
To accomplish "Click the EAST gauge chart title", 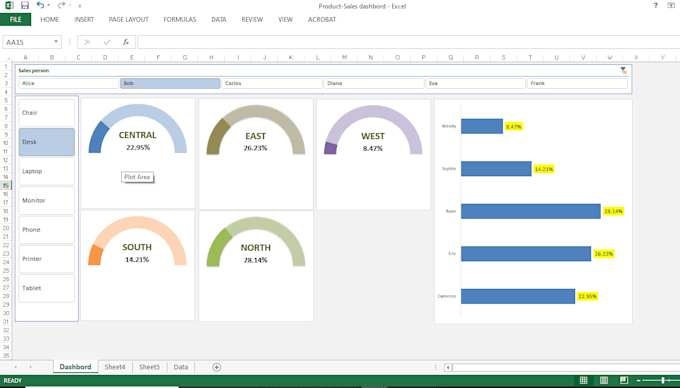I will point(255,136).
